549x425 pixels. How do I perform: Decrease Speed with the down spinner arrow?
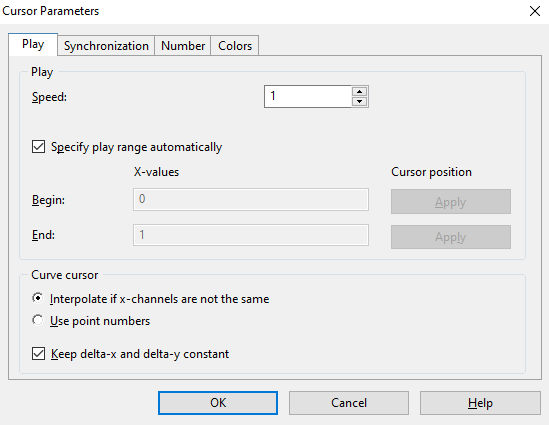pyautogui.click(x=359, y=102)
